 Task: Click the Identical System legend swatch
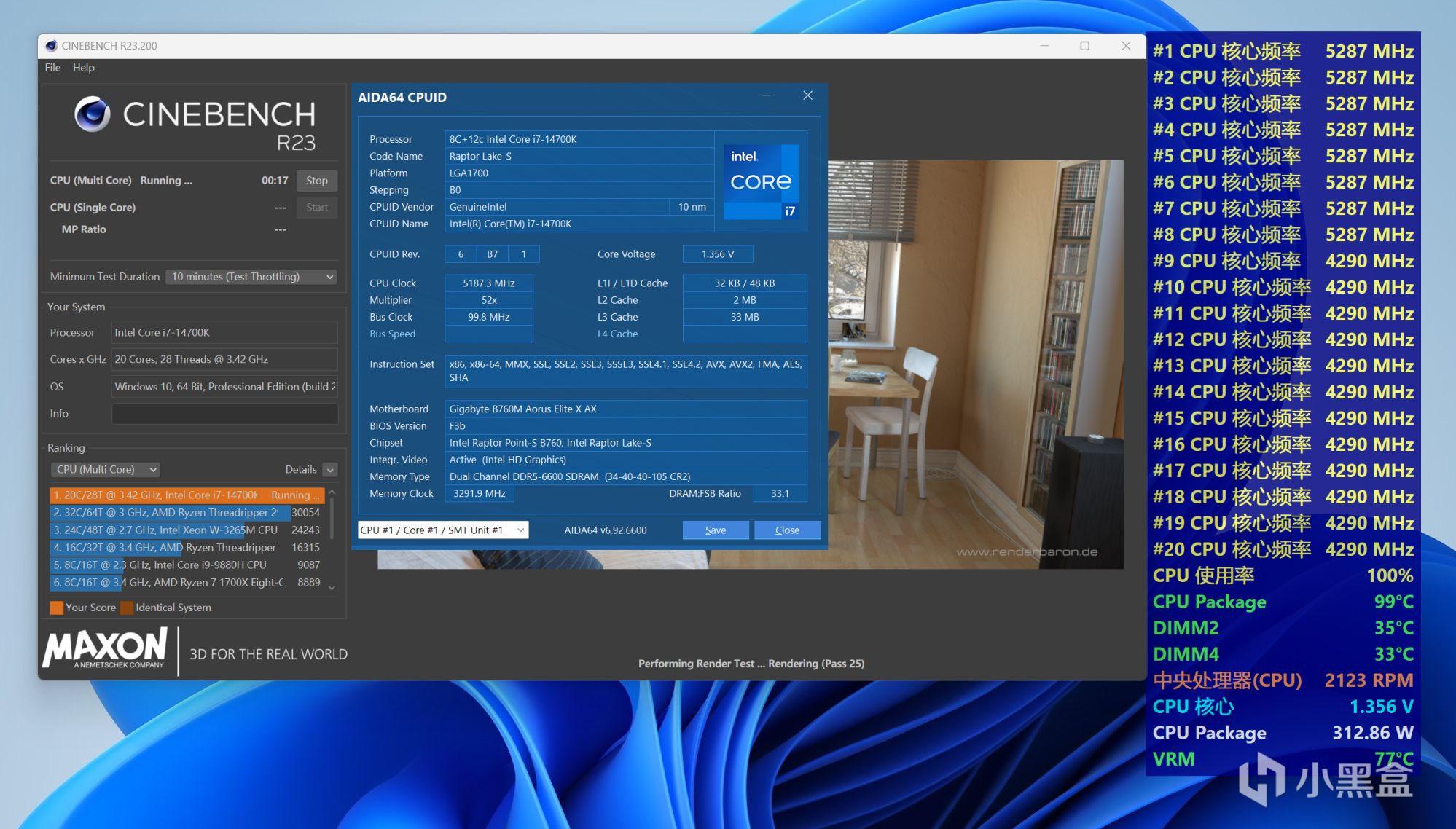pyautogui.click(x=127, y=608)
